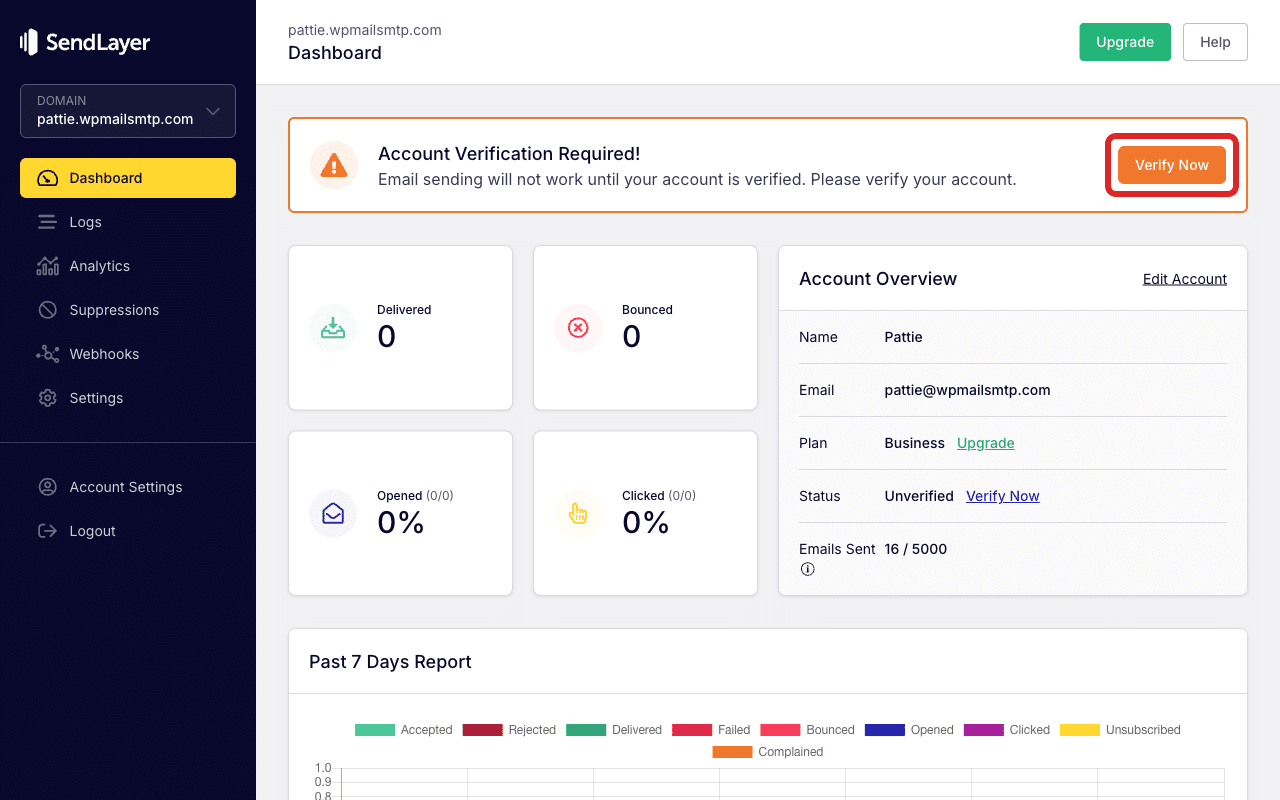Click email pattie@wpmailsmtp.com in overview

(967, 390)
